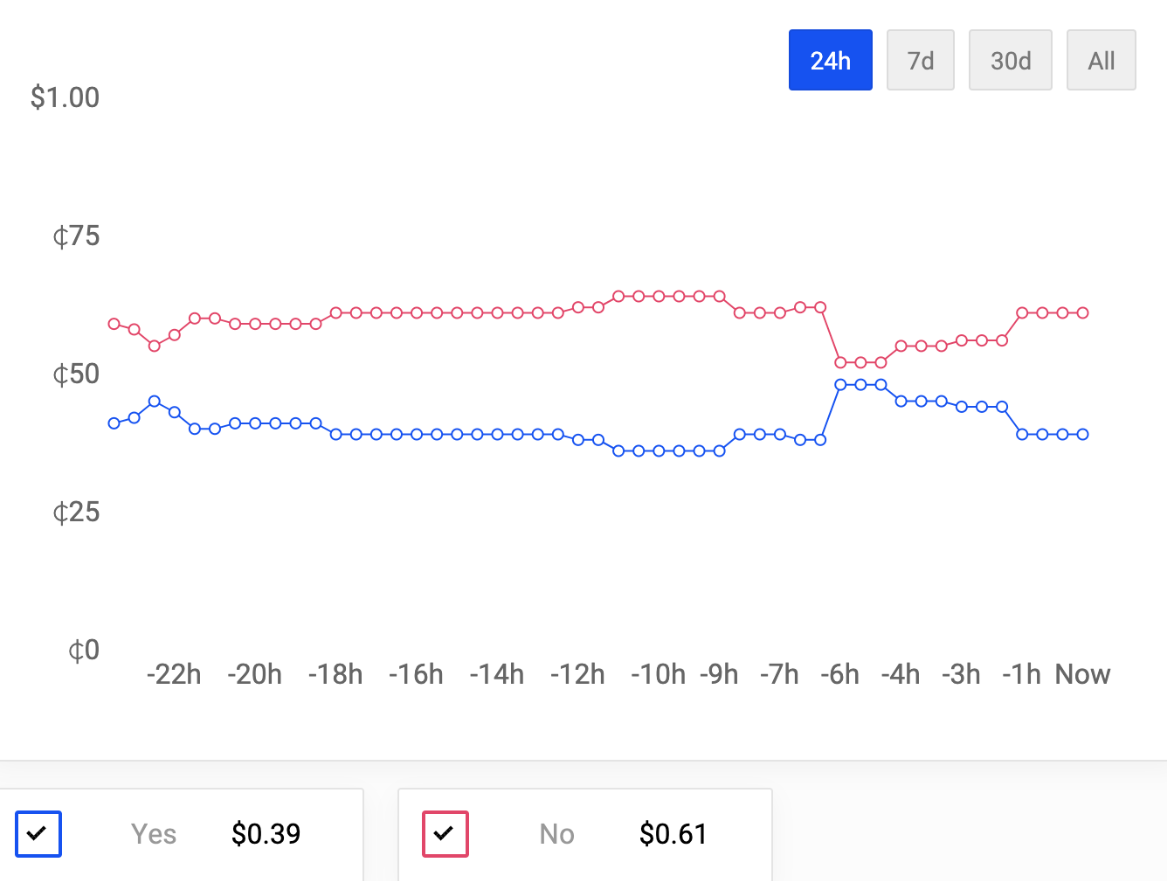The height and width of the screenshot is (881, 1167).
Task: Click the $0.61 No price
Action: tap(673, 834)
